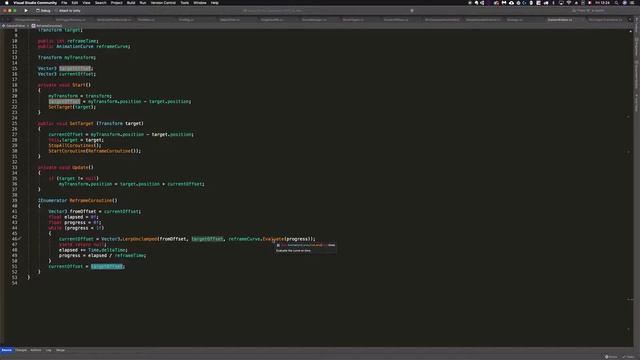Click the Run play button in toolbar

(x=26, y=11)
